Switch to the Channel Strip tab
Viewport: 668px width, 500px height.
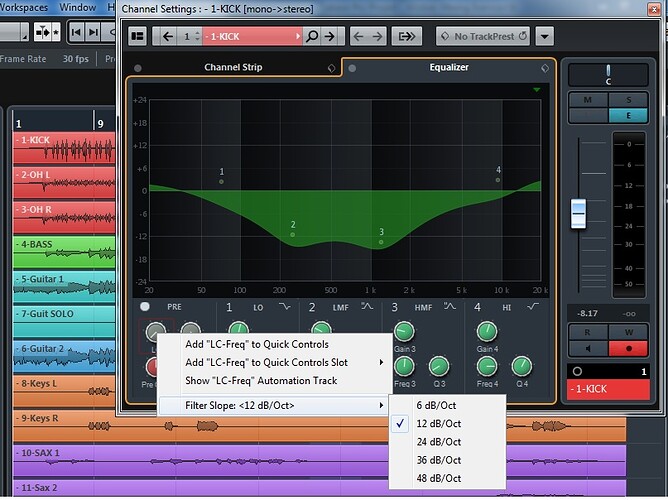pyautogui.click(x=233, y=67)
